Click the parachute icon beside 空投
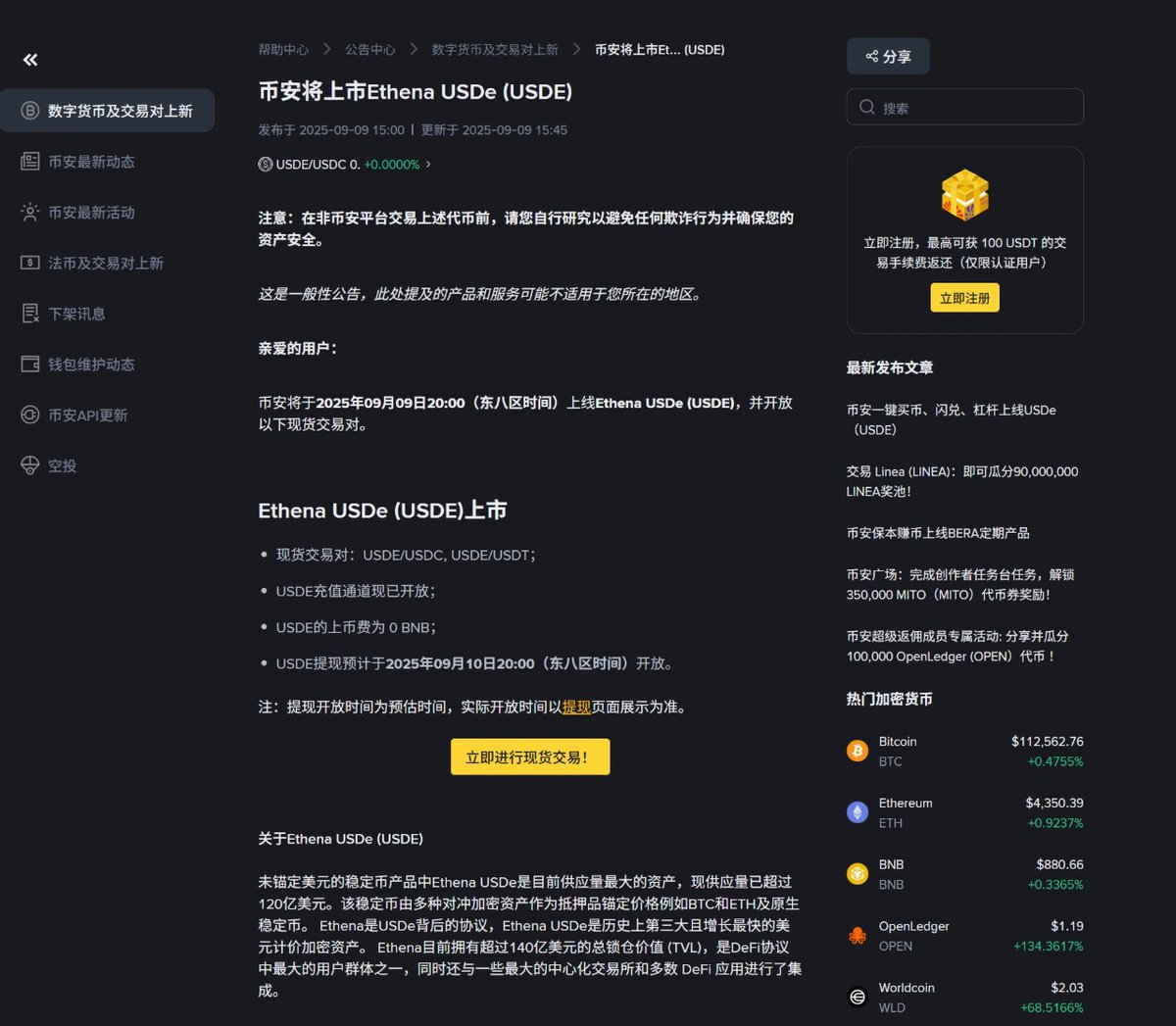Screen dimensions: 1176x1026 [x=30, y=465]
